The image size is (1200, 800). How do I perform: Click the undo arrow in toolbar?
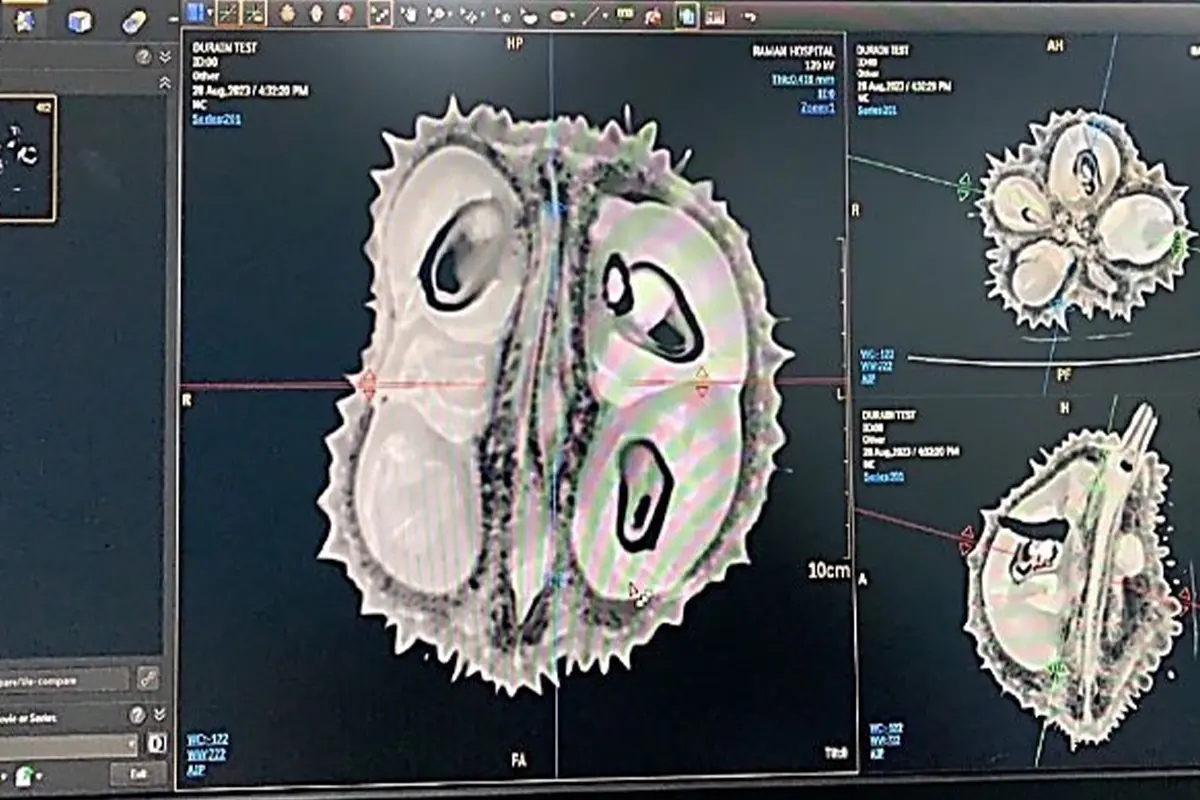click(749, 15)
